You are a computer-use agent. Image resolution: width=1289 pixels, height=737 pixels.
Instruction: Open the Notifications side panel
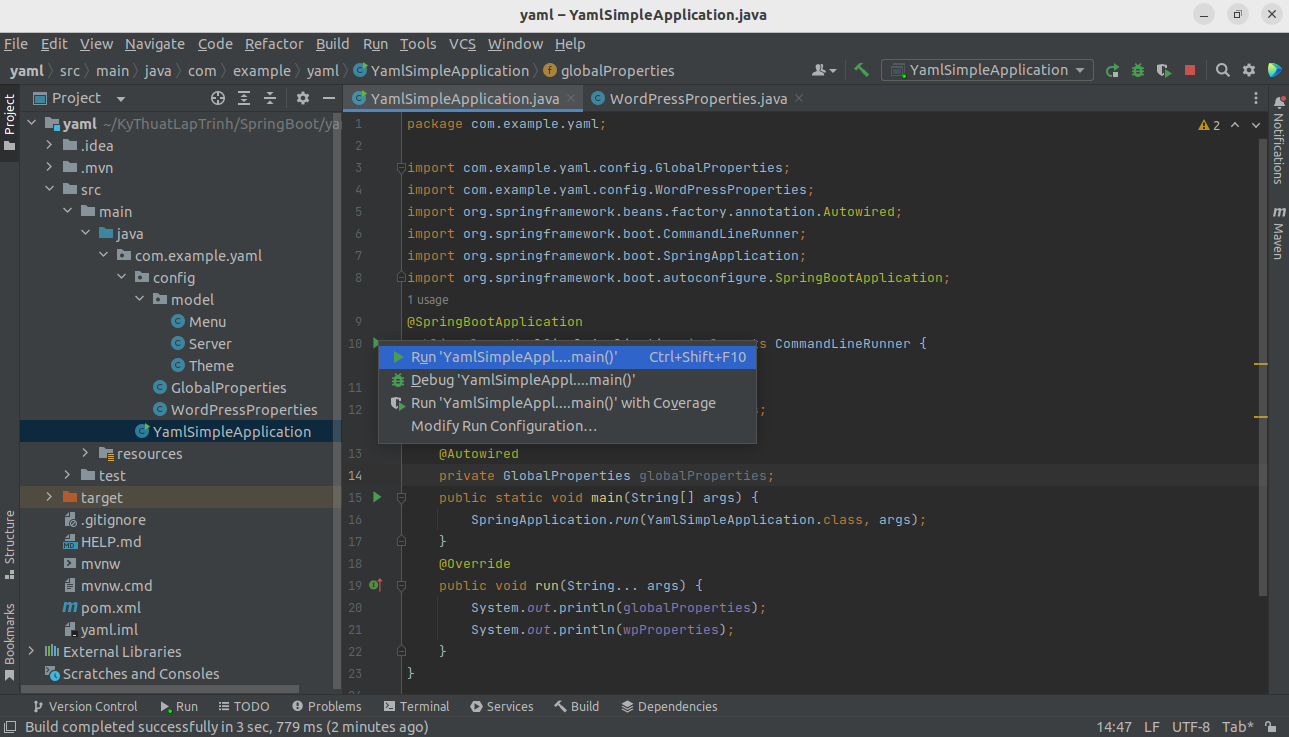[x=1278, y=140]
